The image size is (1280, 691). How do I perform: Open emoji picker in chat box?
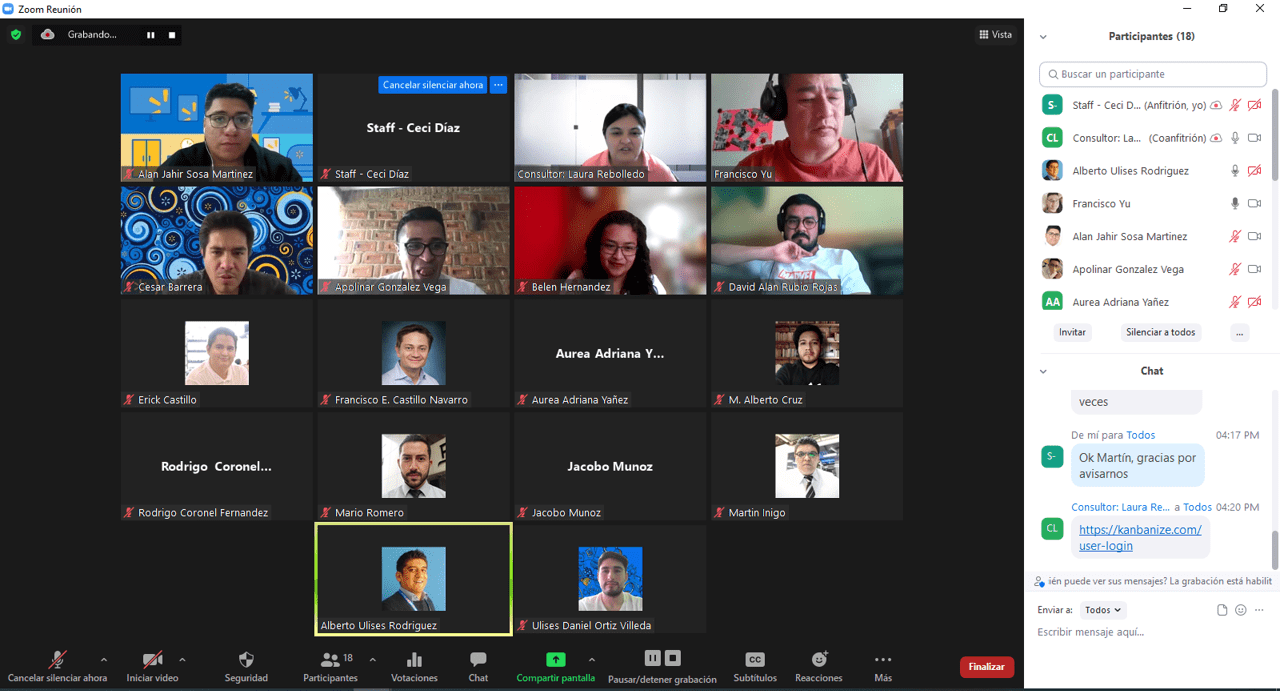[x=1241, y=610]
